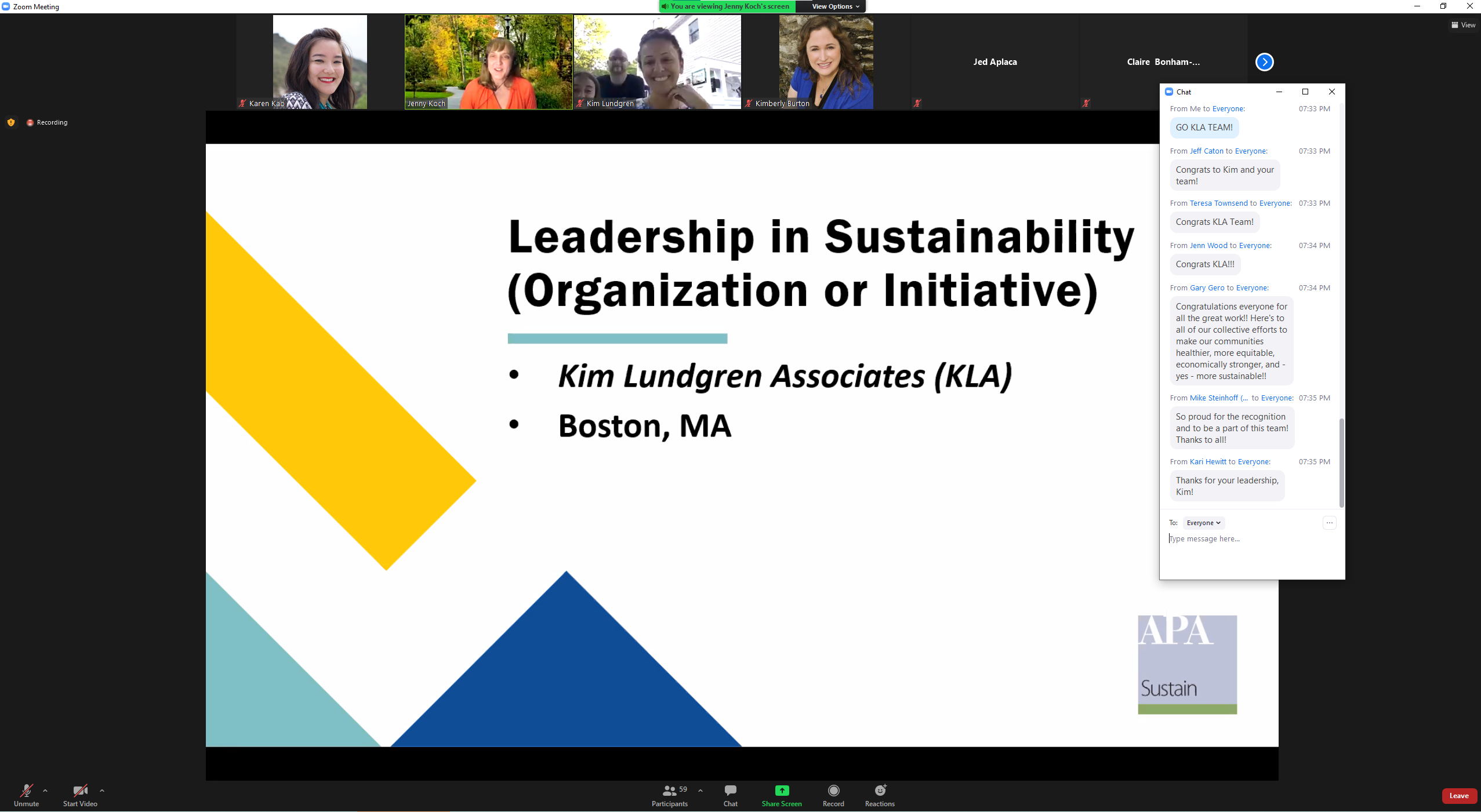1481x812 pixels.
Task: Click the 'GO KLA TEAM!' chat message
Action: coord(1204,128)
